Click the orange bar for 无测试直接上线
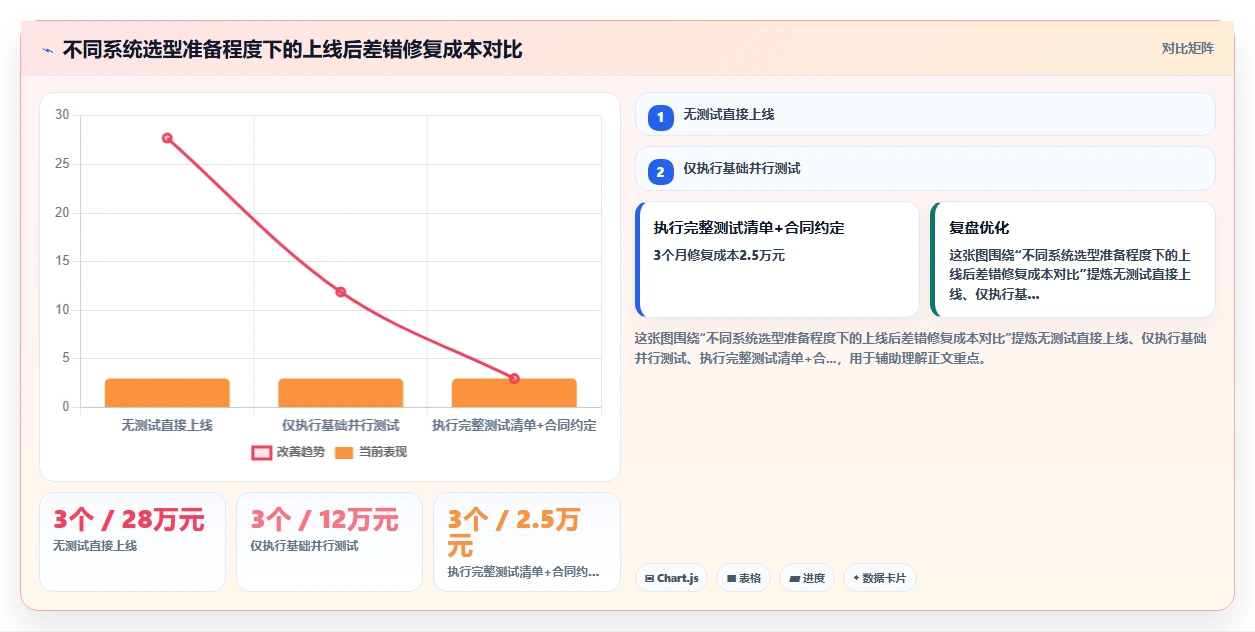The image size is (1255, 632). (x=167, y=393)
